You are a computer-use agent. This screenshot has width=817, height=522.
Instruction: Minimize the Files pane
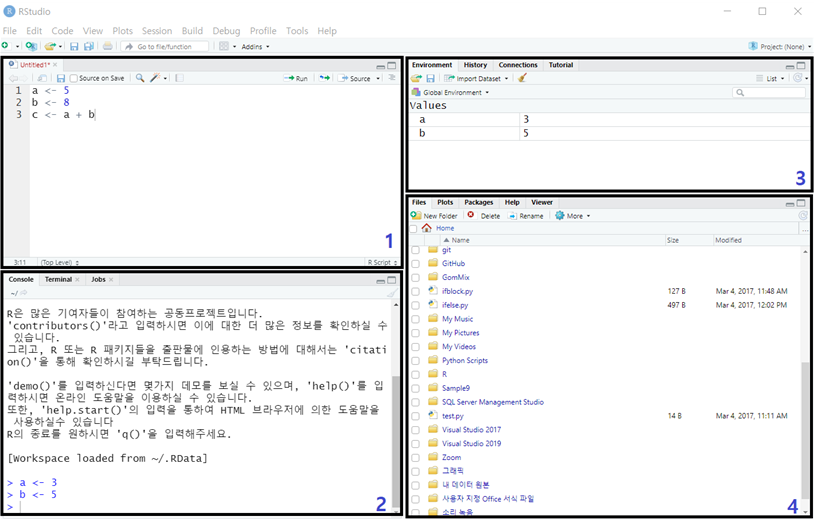[x=790, y=204]
